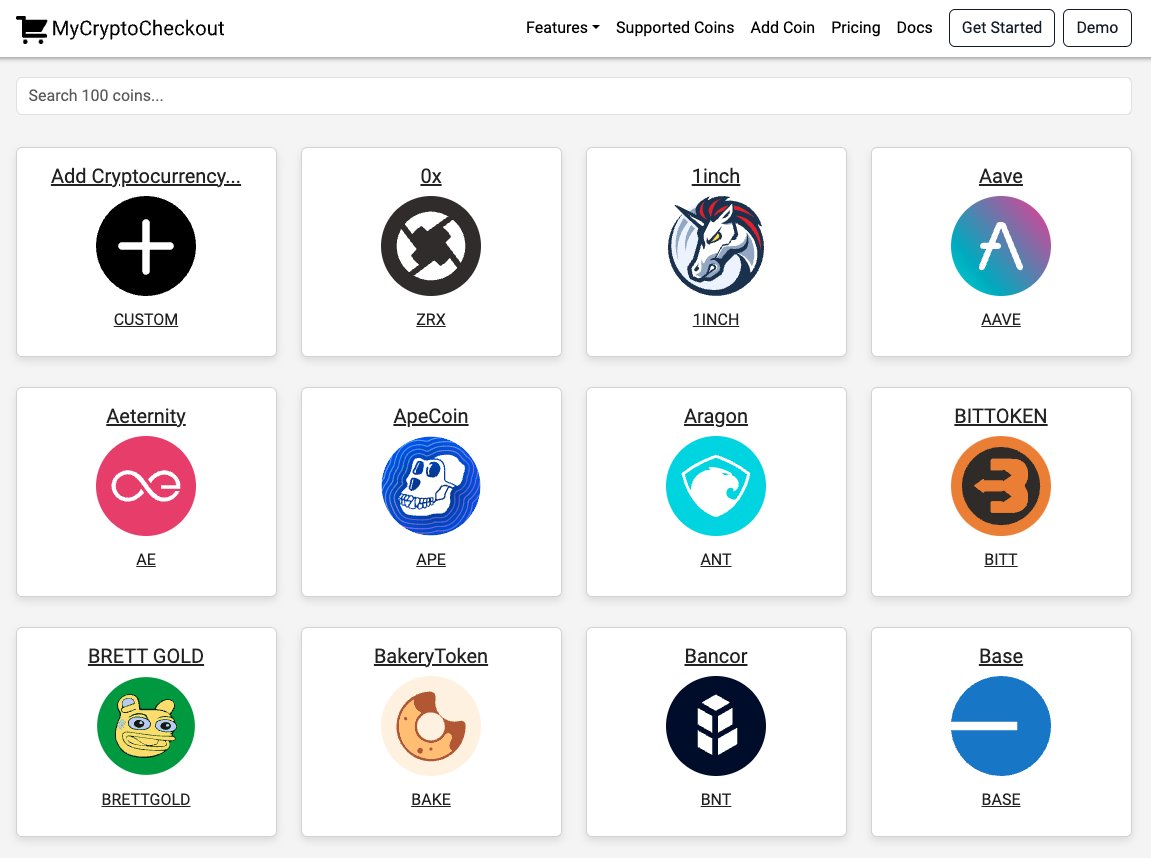Choose the dark Bancor logo icon
Image resolution: width=1151 pixels, height=858 pixels.
[716, 726]
